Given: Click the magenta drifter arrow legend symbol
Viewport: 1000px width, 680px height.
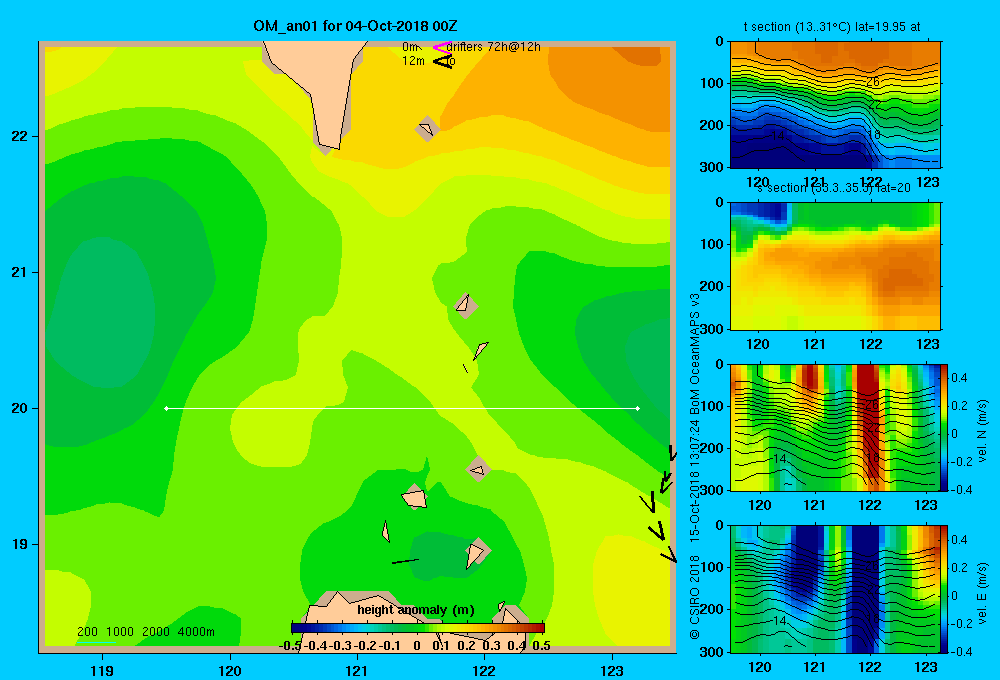Looking at the screenshot, I should pyautogui.click(x=441, y=47).
